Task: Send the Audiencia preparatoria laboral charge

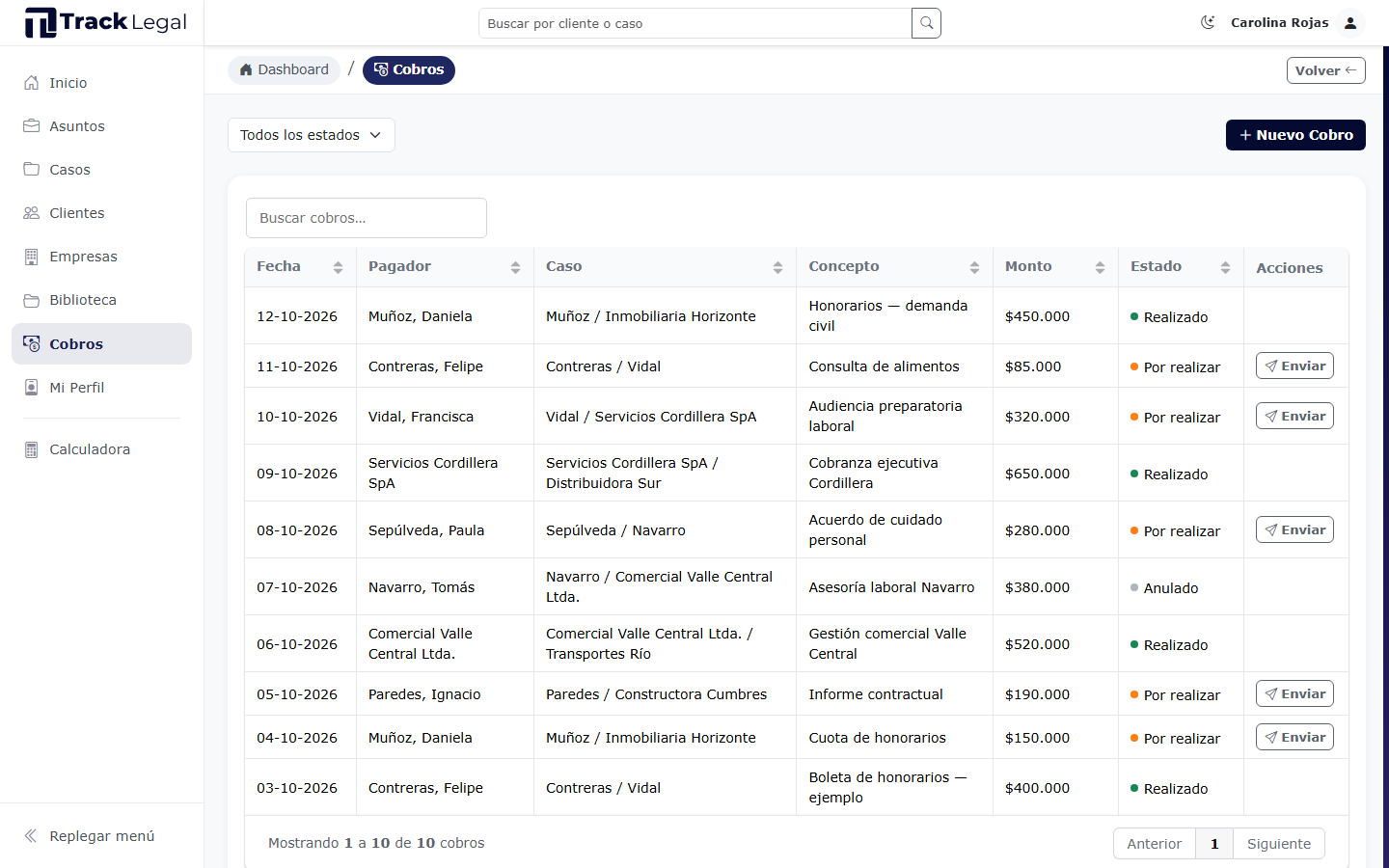Action: (x=1294, y=416)
